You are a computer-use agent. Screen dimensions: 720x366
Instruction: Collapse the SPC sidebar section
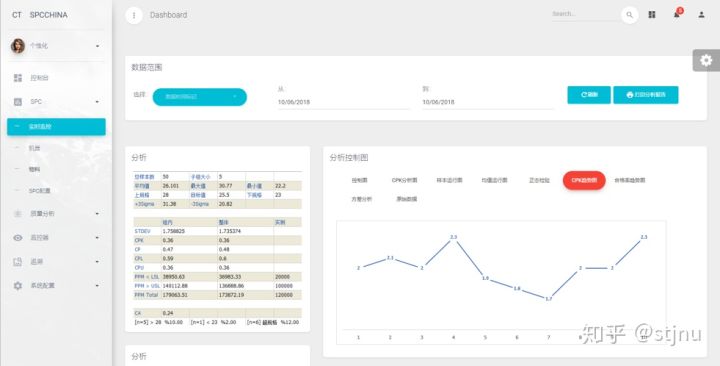[97, 101]
